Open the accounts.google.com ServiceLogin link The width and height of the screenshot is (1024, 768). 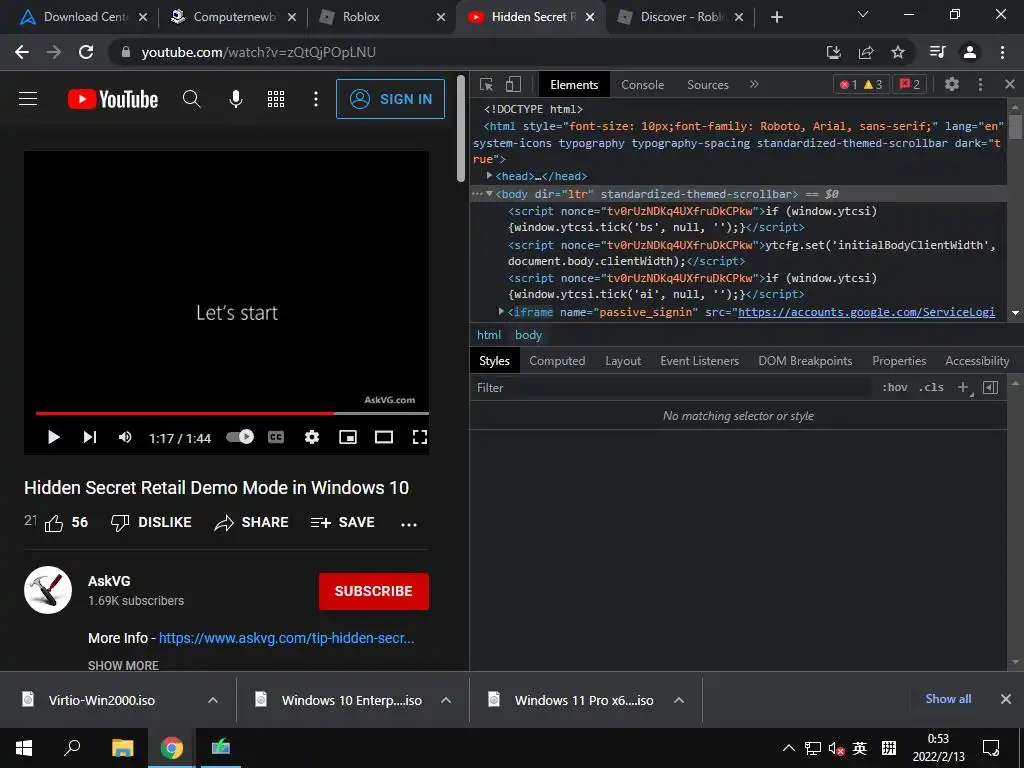[867, 312]
